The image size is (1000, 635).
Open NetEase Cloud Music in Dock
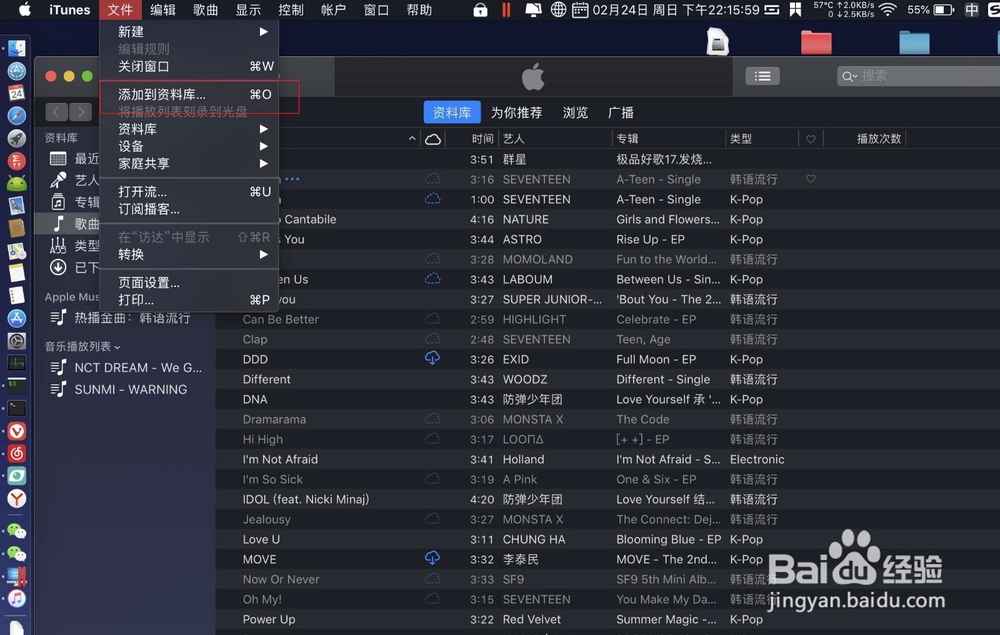coord(17,453)
